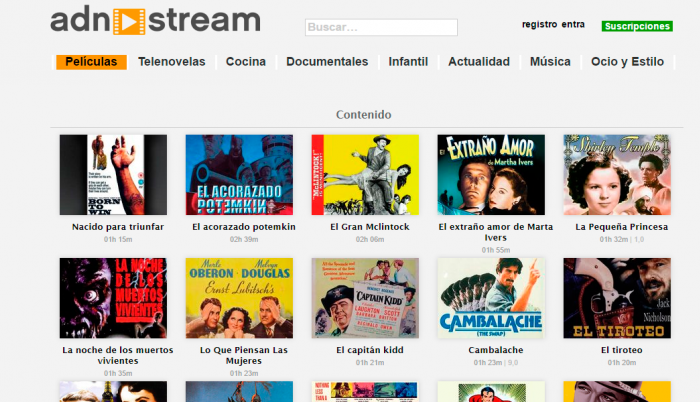
Task: Click the green Suscripciones button
Action: click(x=637, y=26)
